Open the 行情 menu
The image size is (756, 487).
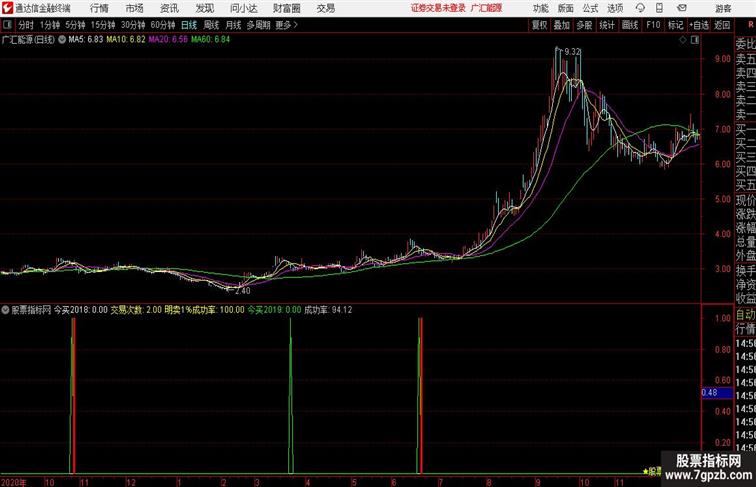click(x=99, y=8)
